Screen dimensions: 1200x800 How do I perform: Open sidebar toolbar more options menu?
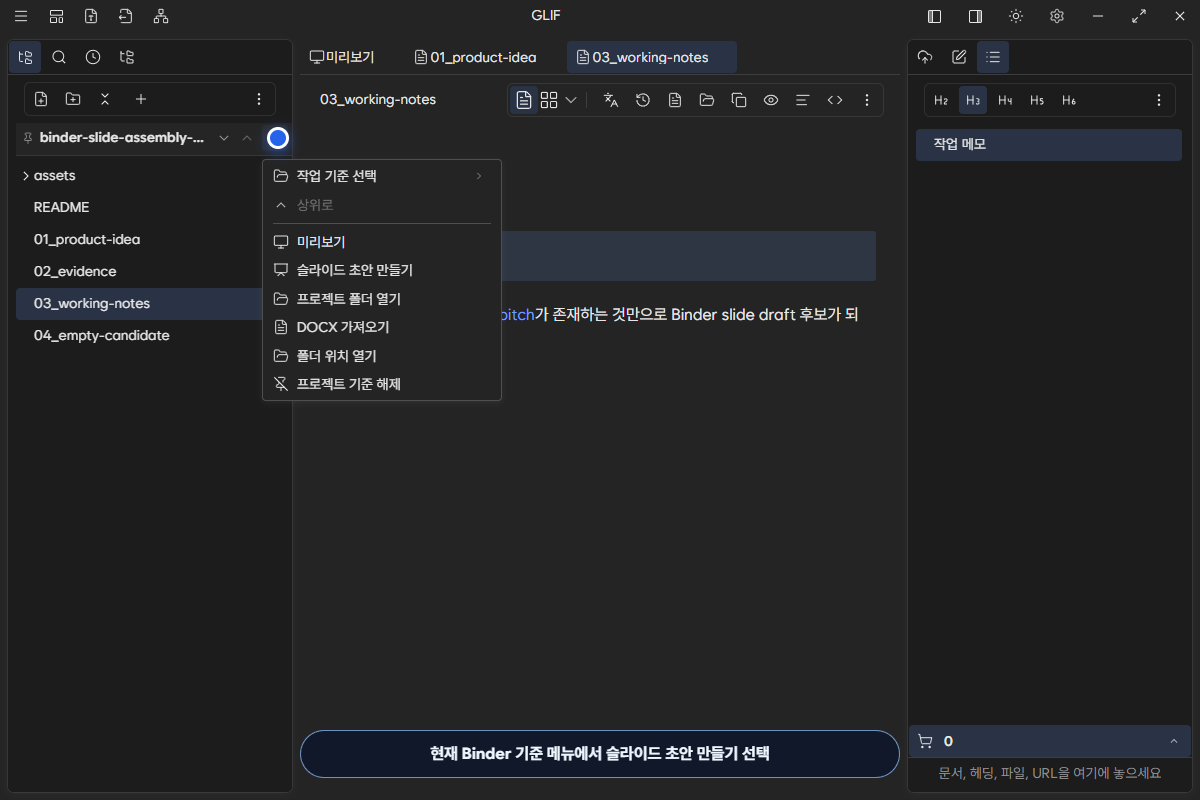[x=259, y=99]
